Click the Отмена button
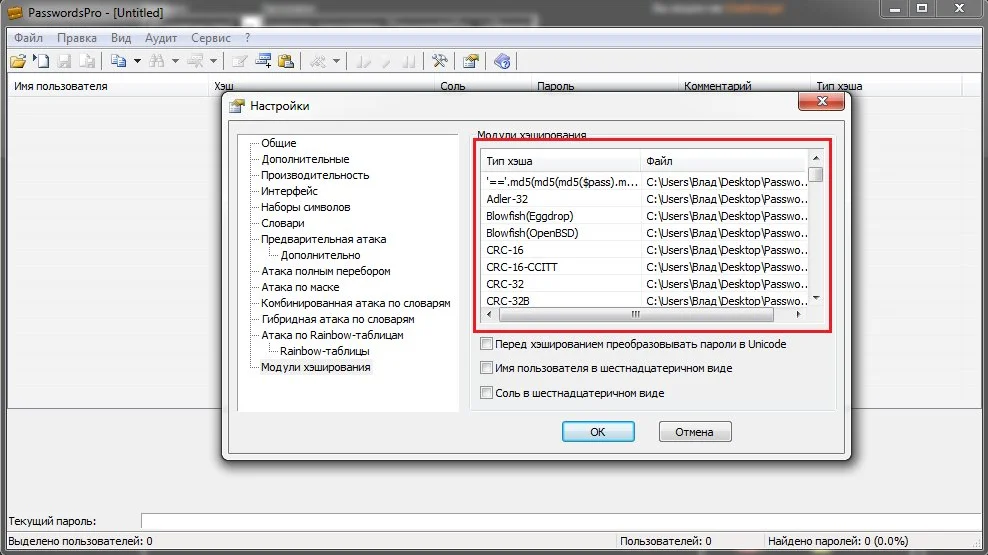This screenshot has width=988, height=555. pos(695,432)
